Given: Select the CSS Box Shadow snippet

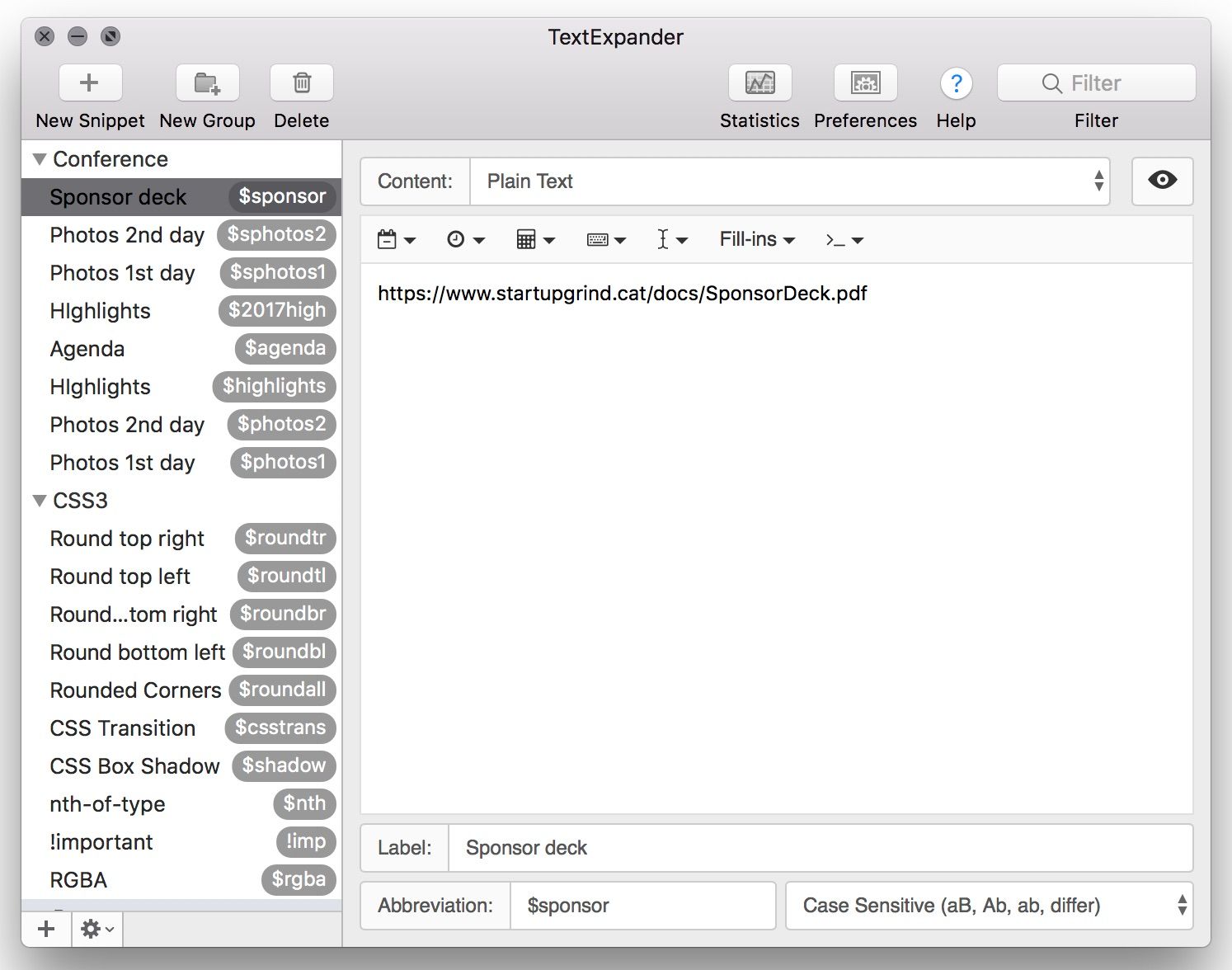Looking at the screenshot, I should pyautogui.click(x=134, y=766).
